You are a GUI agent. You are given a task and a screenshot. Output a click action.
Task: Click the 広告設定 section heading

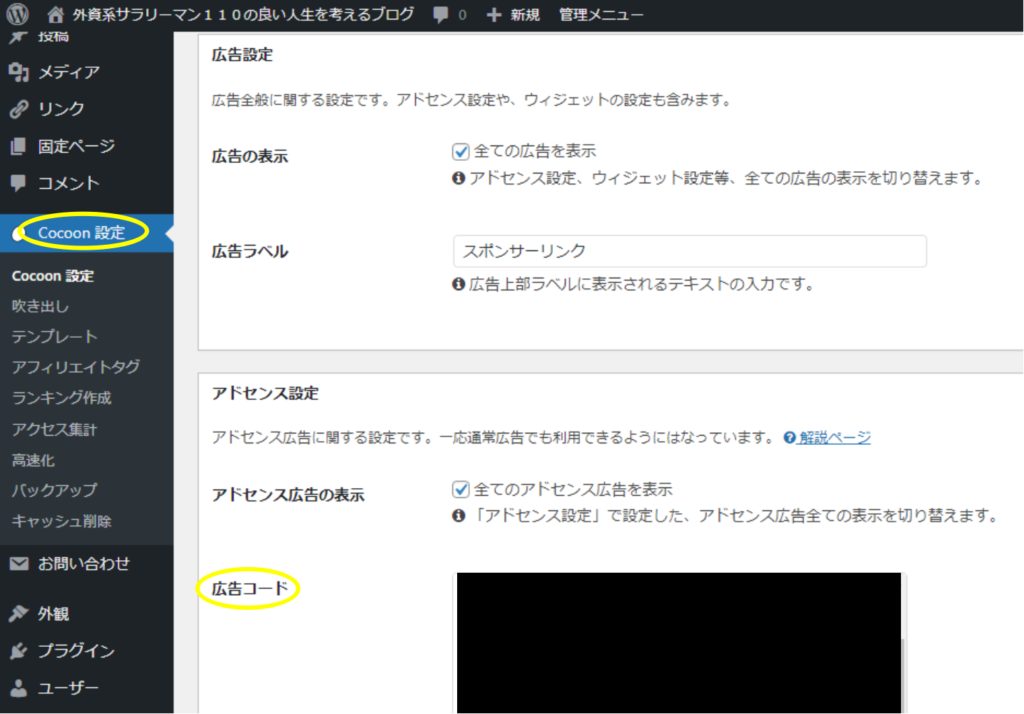[242, 55]
